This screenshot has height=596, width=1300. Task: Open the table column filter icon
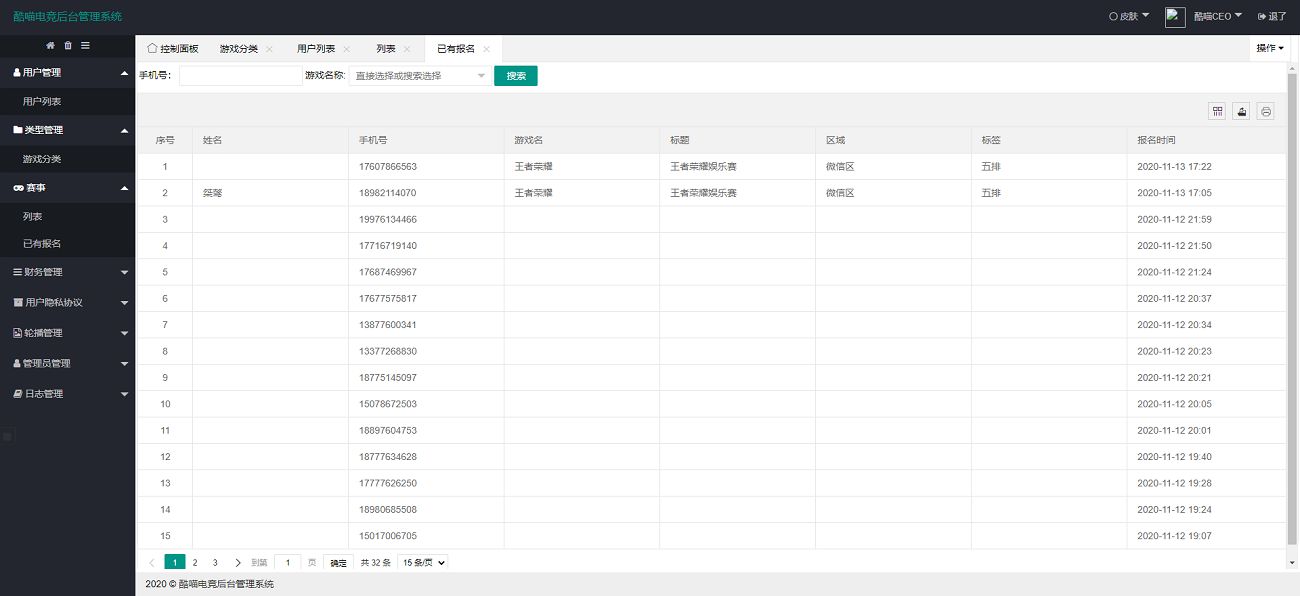click(x=1218, y=111)
